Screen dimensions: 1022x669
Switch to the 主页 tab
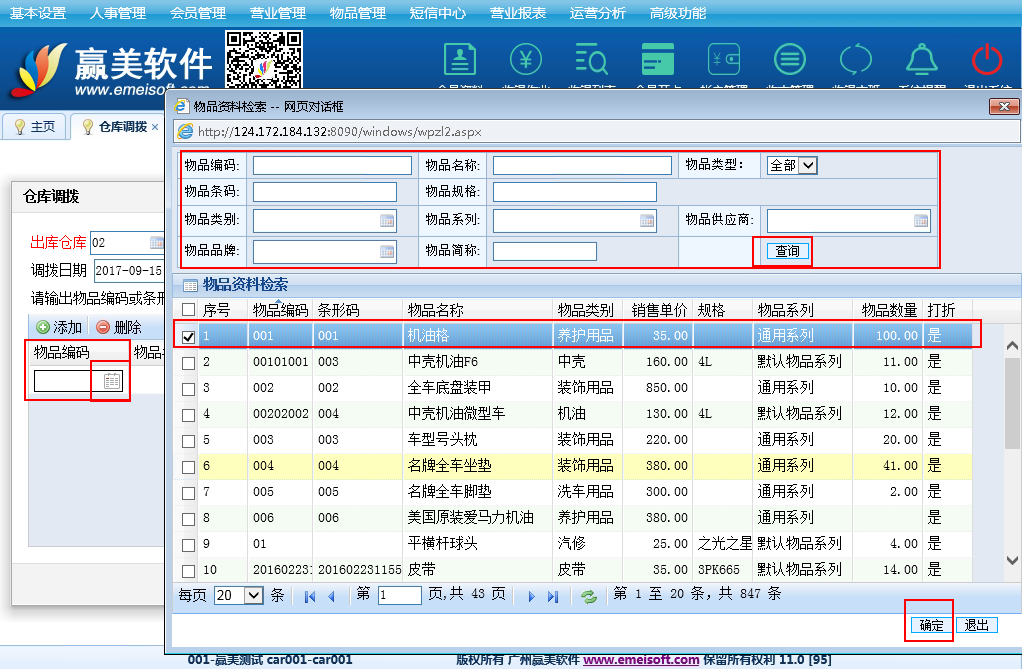point(35,127)
